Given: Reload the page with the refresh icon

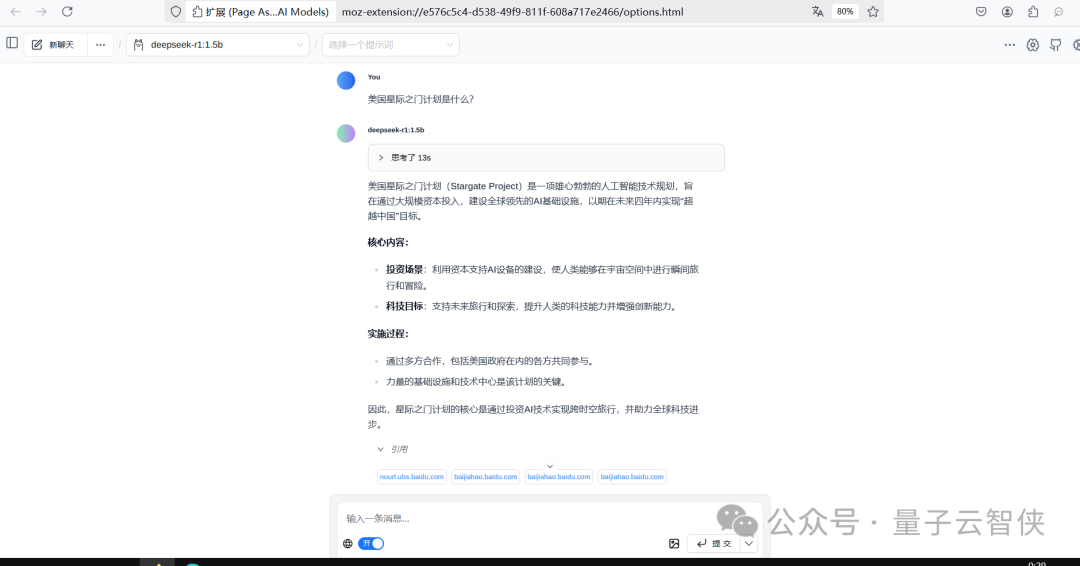Looking at the screenshot, I should 68,12.
